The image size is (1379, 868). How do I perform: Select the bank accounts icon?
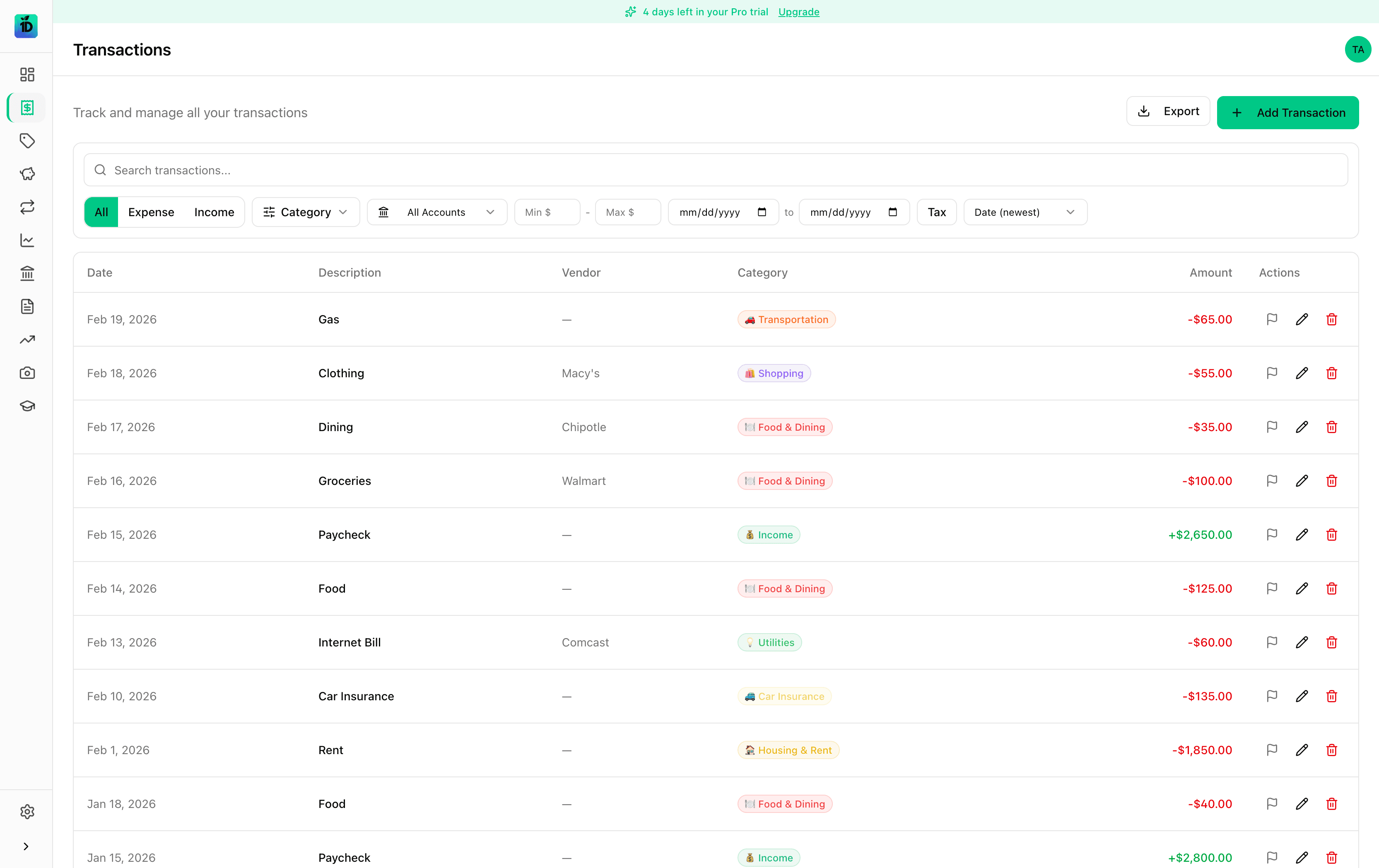(x=27, y=274)
